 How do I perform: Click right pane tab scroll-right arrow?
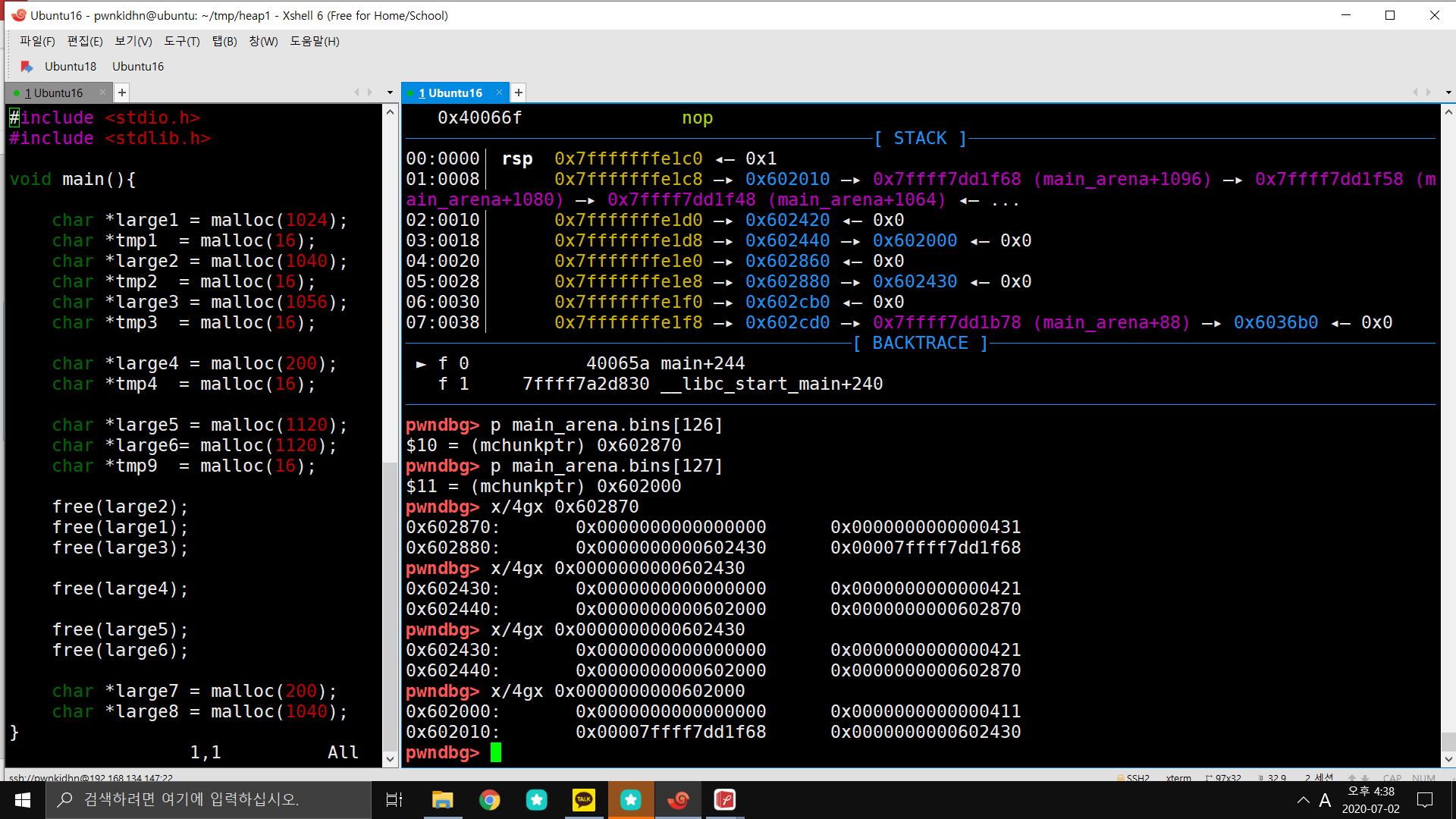point(1429,93)
